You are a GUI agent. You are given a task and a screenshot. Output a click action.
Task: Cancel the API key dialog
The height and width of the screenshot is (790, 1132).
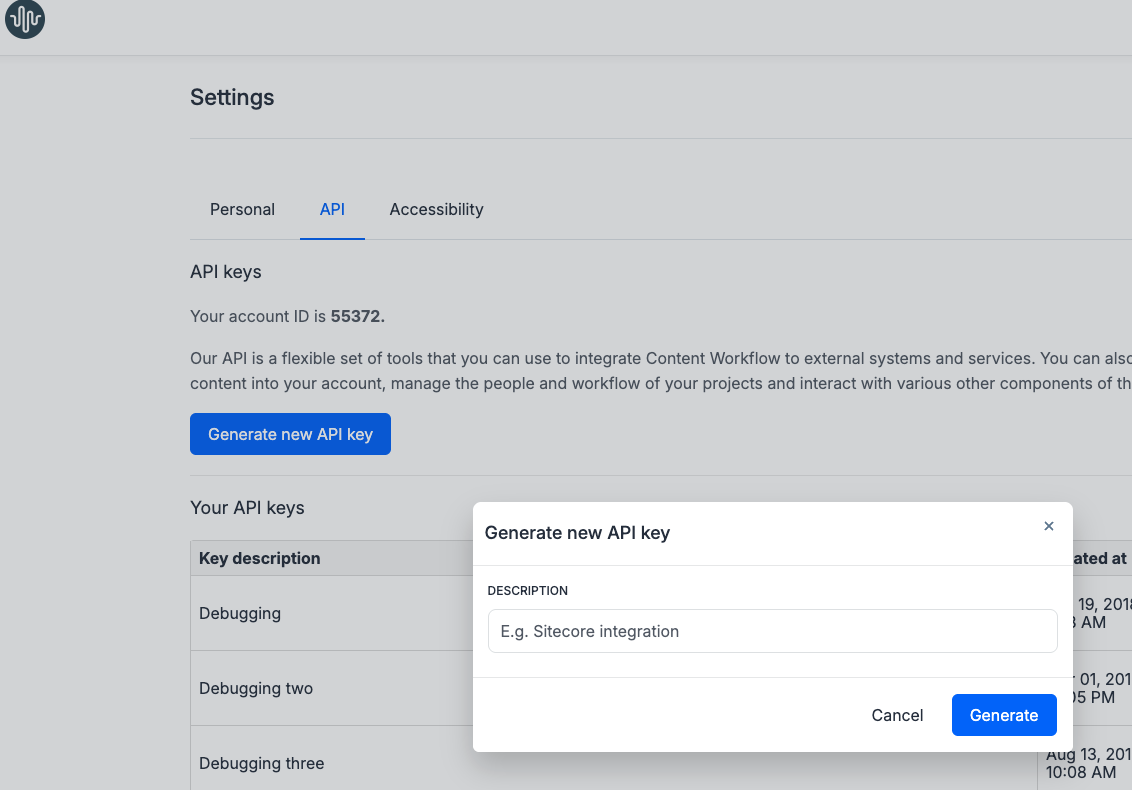tap(897, 715)
